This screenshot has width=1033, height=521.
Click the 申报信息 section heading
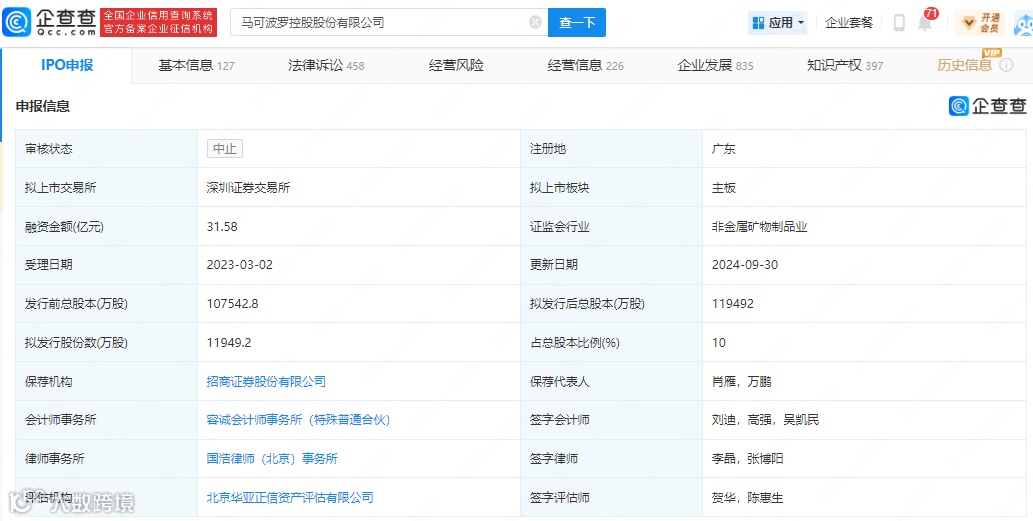coord(43,106)
